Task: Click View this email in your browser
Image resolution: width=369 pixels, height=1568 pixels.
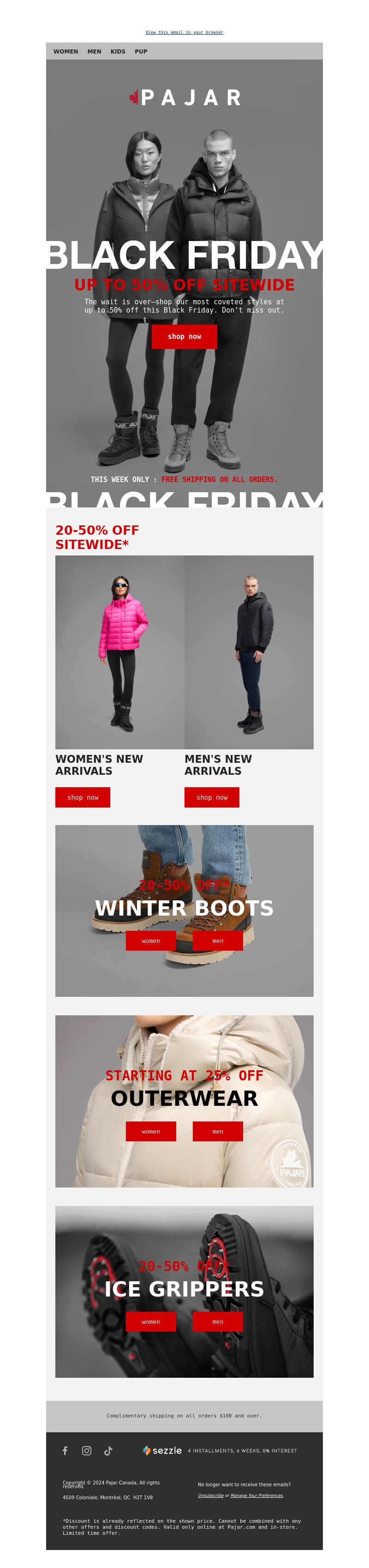Action: point(184,32)
